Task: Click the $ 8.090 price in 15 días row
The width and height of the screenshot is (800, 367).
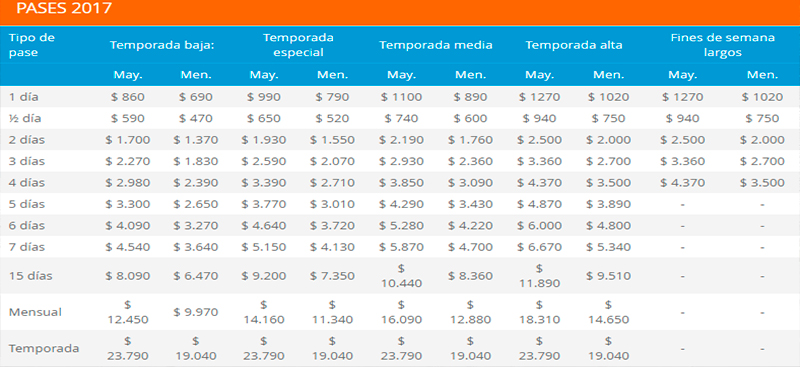Action: tap(128, 276)
